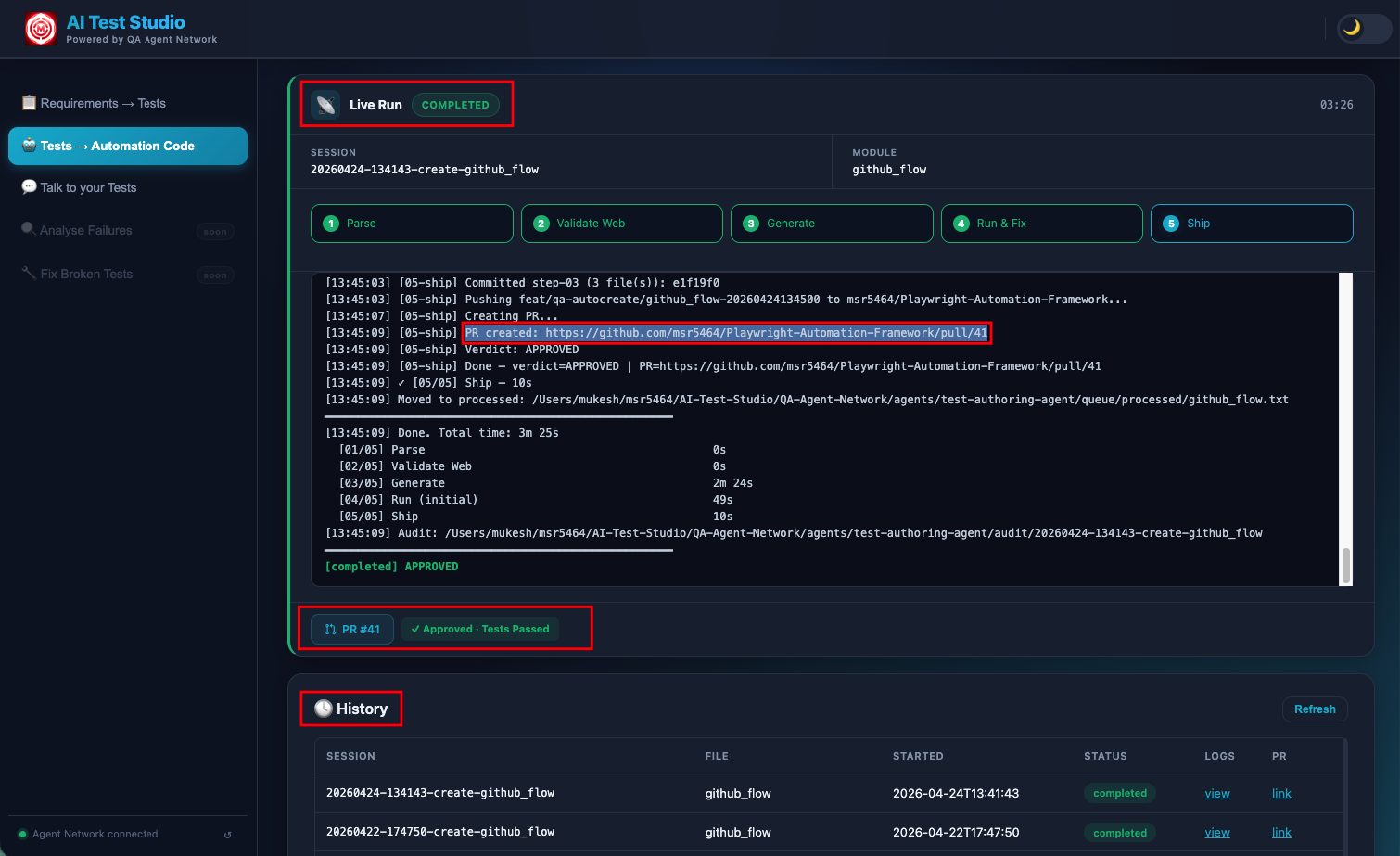Click the robot icon beside Automation Code

29,145
